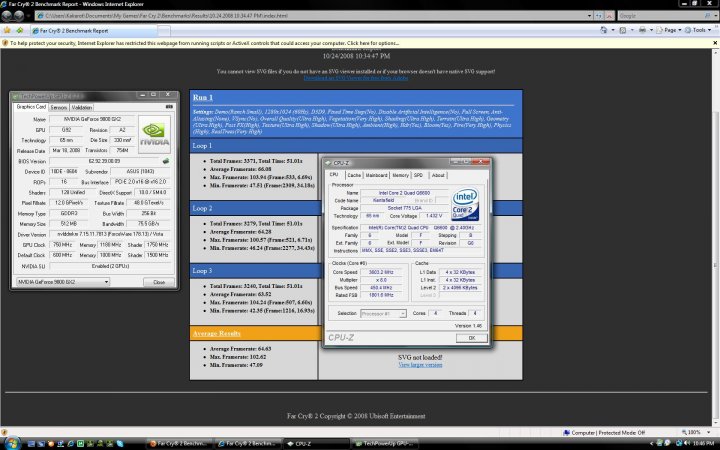Click the Close button in GPU-Z
The width and height of the screenshot is (720, 450).
click(159, 282)
